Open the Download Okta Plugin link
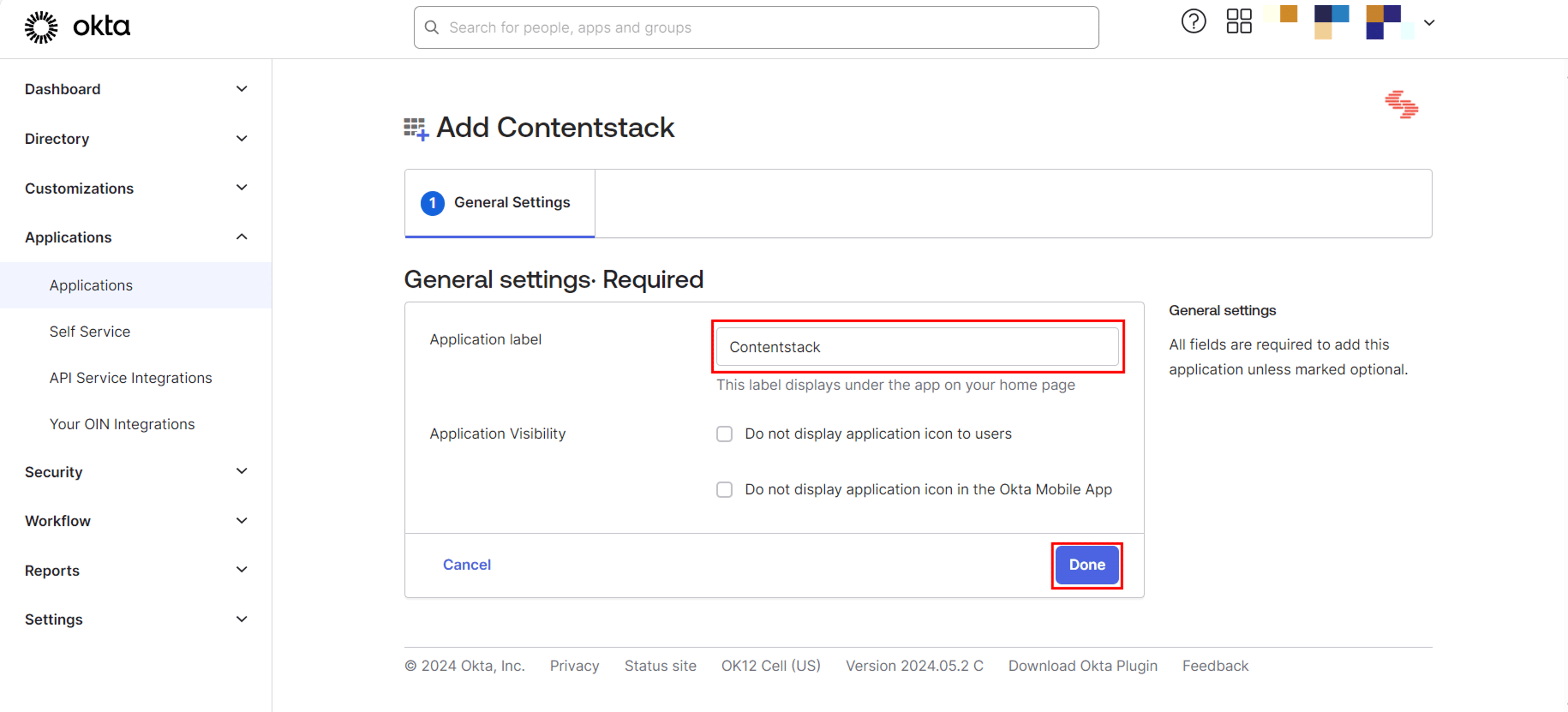 [x=1082, y=666]
